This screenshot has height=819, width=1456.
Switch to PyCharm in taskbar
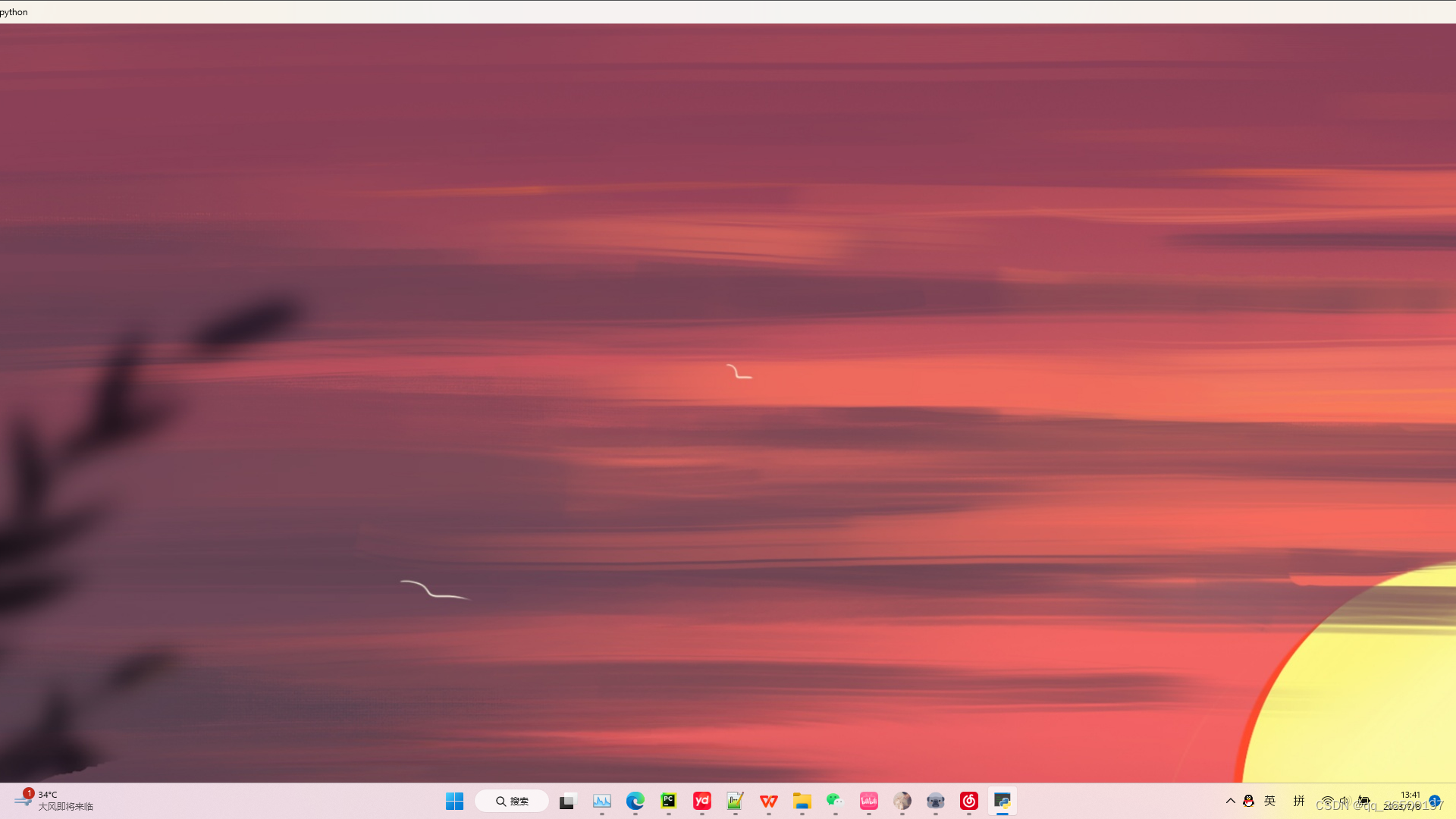pyautogui.click(x=668, y=801)
